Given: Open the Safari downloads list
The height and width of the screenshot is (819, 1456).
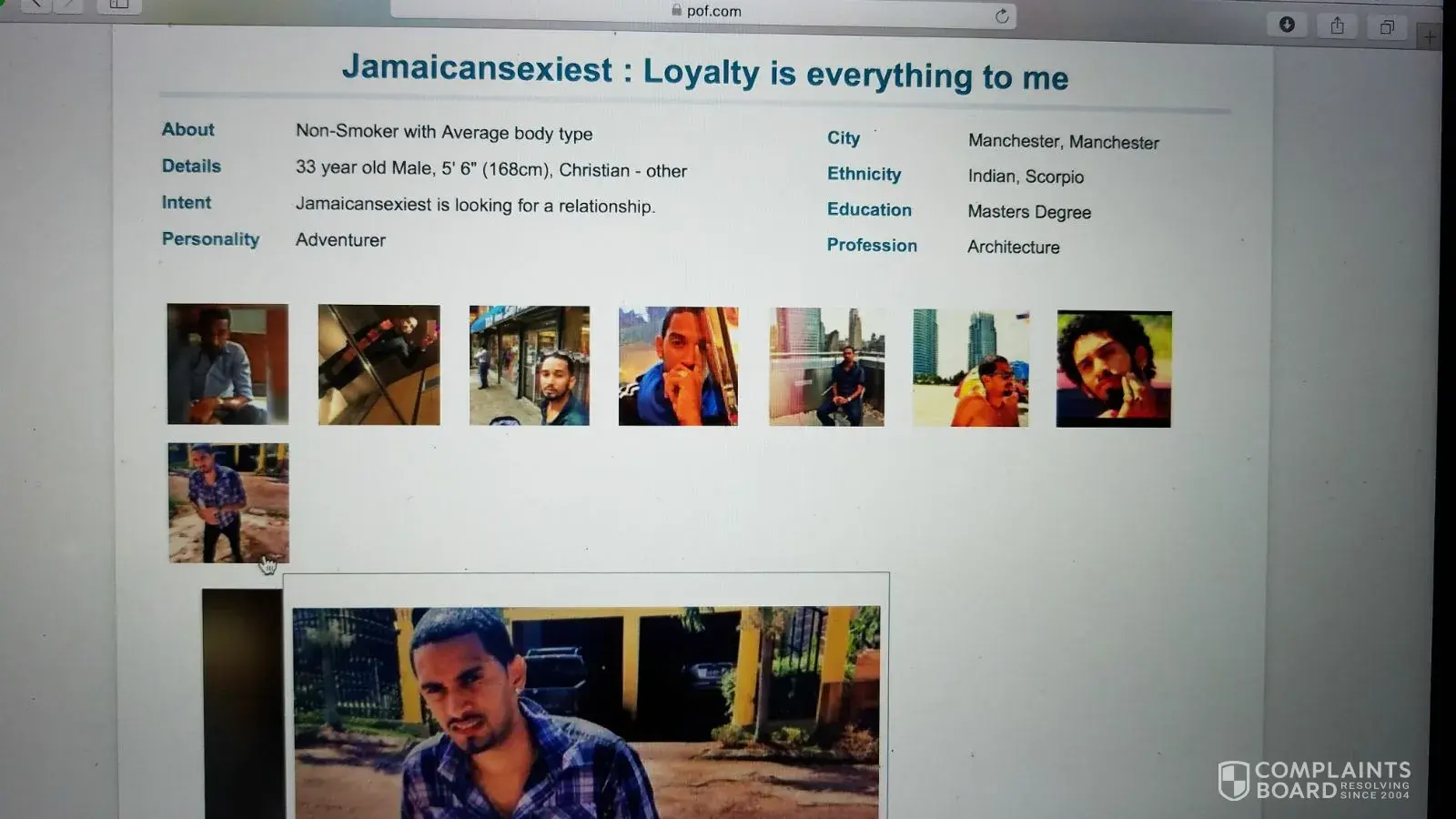Looking at the screenshot, I should coord(1287,25).
